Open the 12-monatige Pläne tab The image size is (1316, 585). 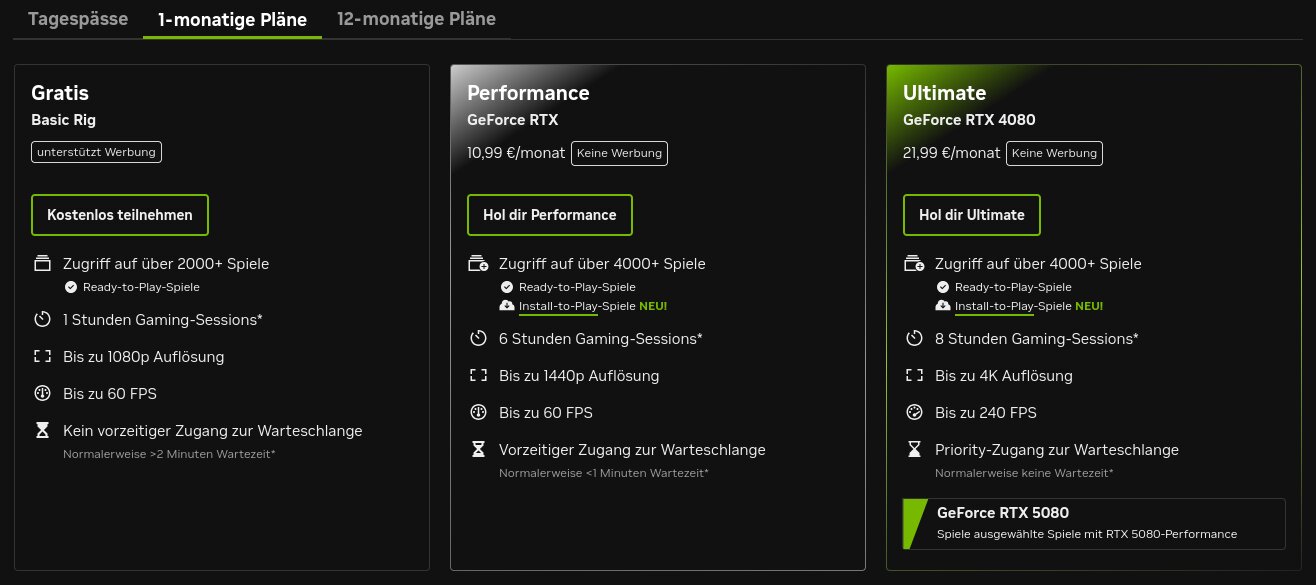[x=415, y=18]
